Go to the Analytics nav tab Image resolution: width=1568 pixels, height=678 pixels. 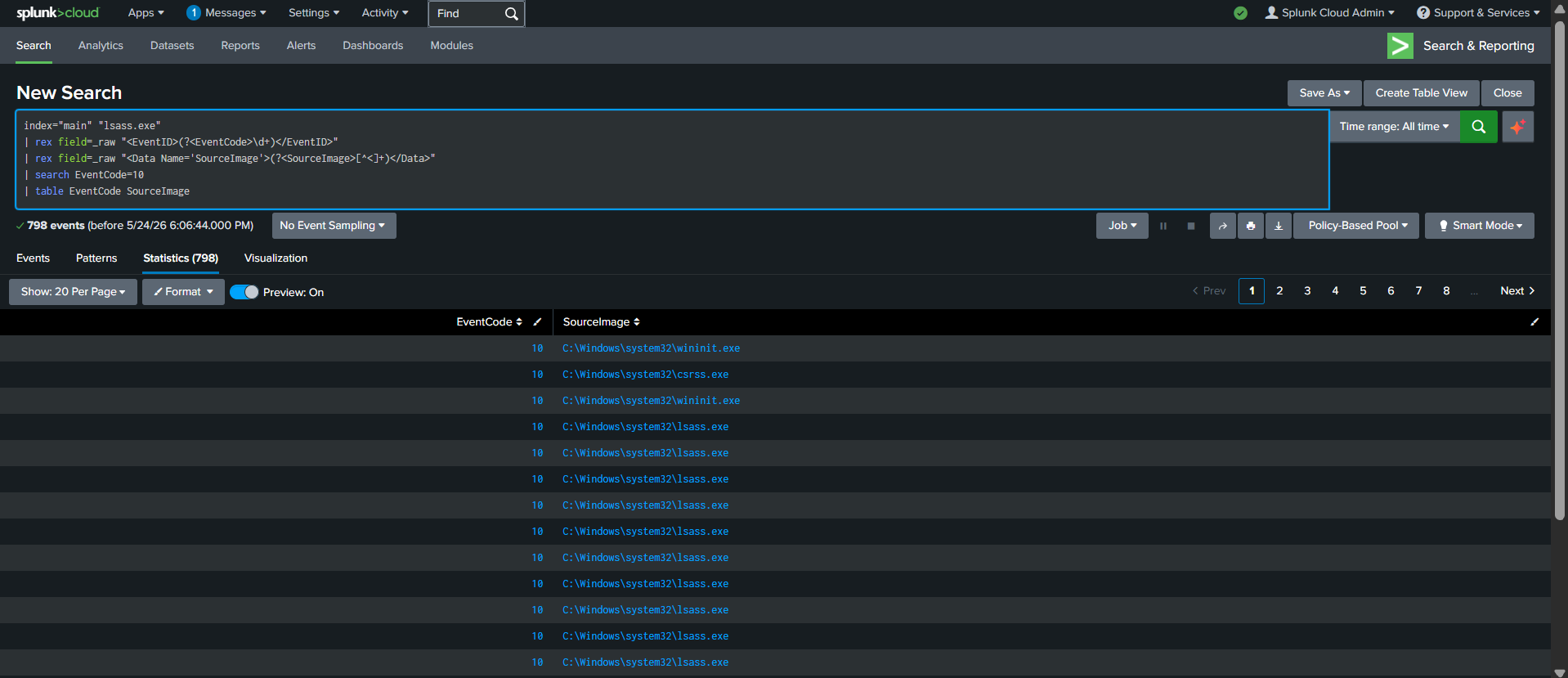(x=101, y=46)
